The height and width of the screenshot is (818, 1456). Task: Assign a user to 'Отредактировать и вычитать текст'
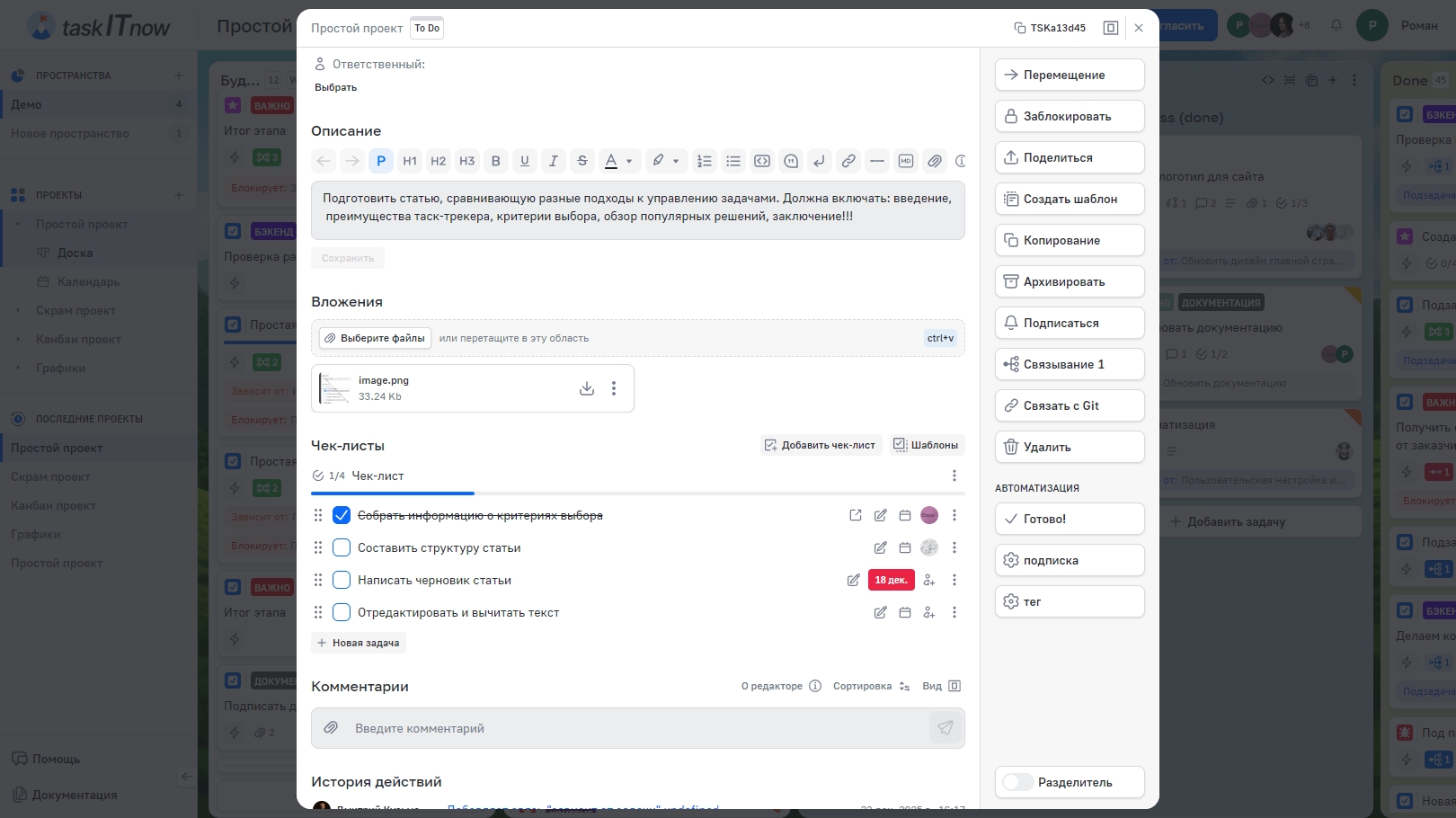coord(929,613)
